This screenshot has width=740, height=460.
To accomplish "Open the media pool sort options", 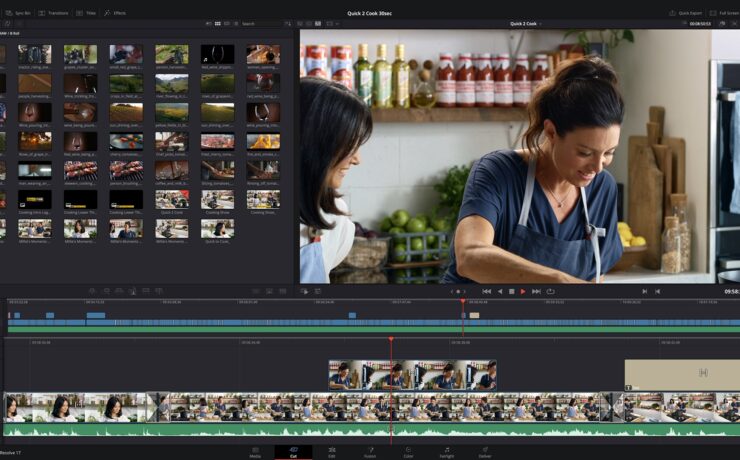I will click(x=287, y=23).
